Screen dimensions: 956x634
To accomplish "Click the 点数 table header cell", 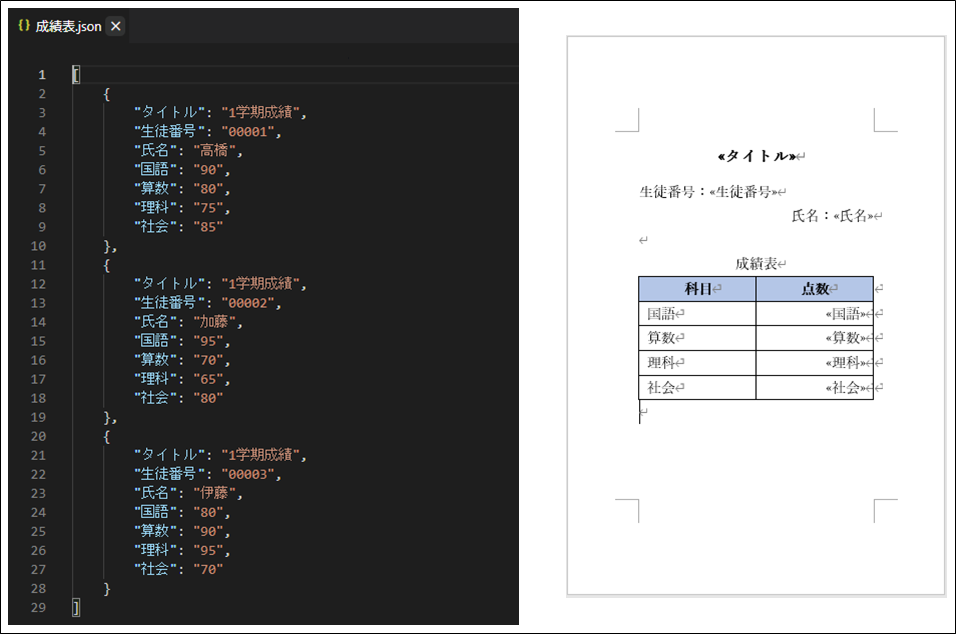I will point(815,289).
